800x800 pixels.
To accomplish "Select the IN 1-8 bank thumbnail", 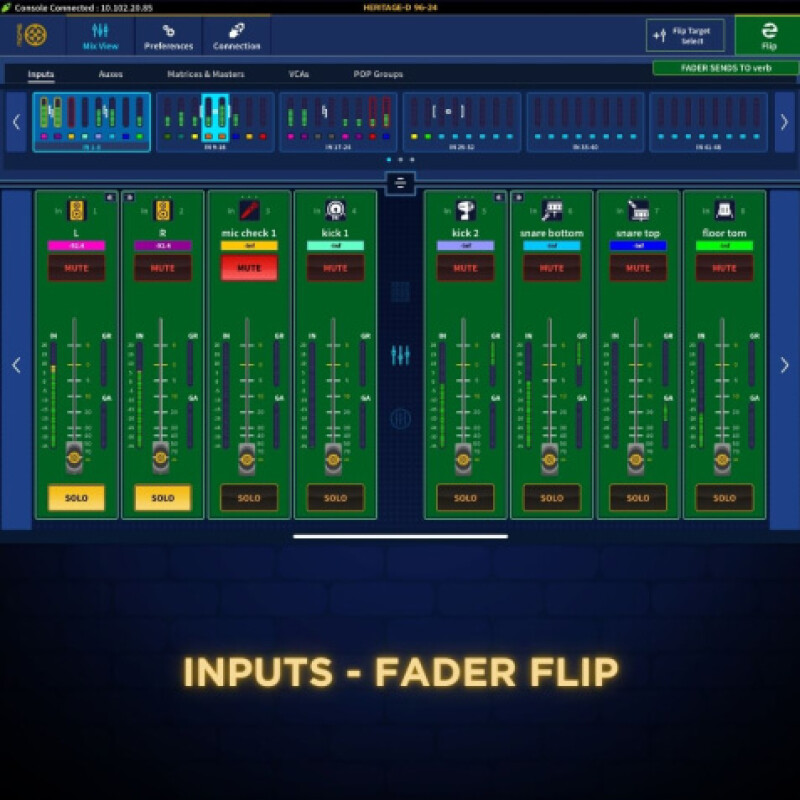I will [92, 122].
